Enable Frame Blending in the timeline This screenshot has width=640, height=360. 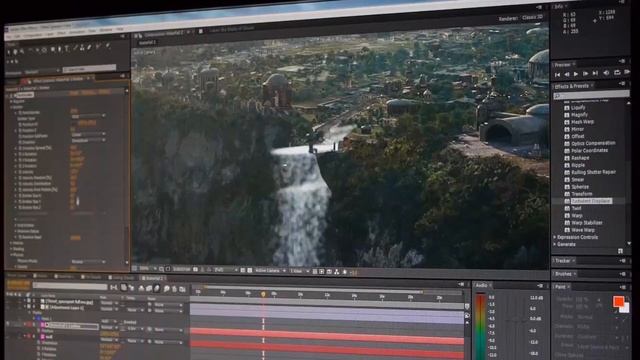pyautogui.click(x=149, y=288)
